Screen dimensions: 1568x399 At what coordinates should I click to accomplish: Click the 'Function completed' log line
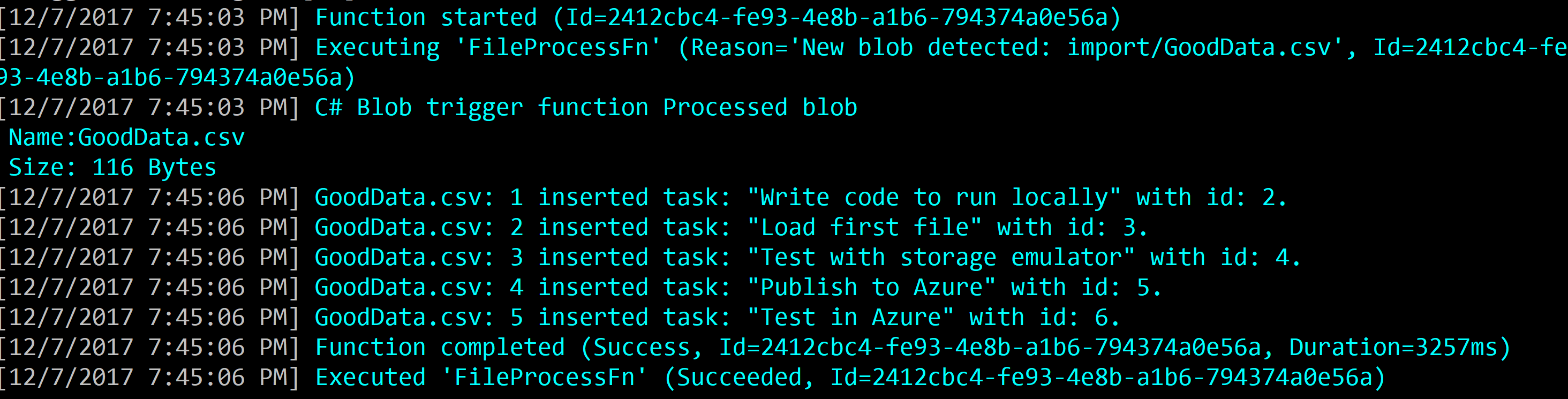755,347
